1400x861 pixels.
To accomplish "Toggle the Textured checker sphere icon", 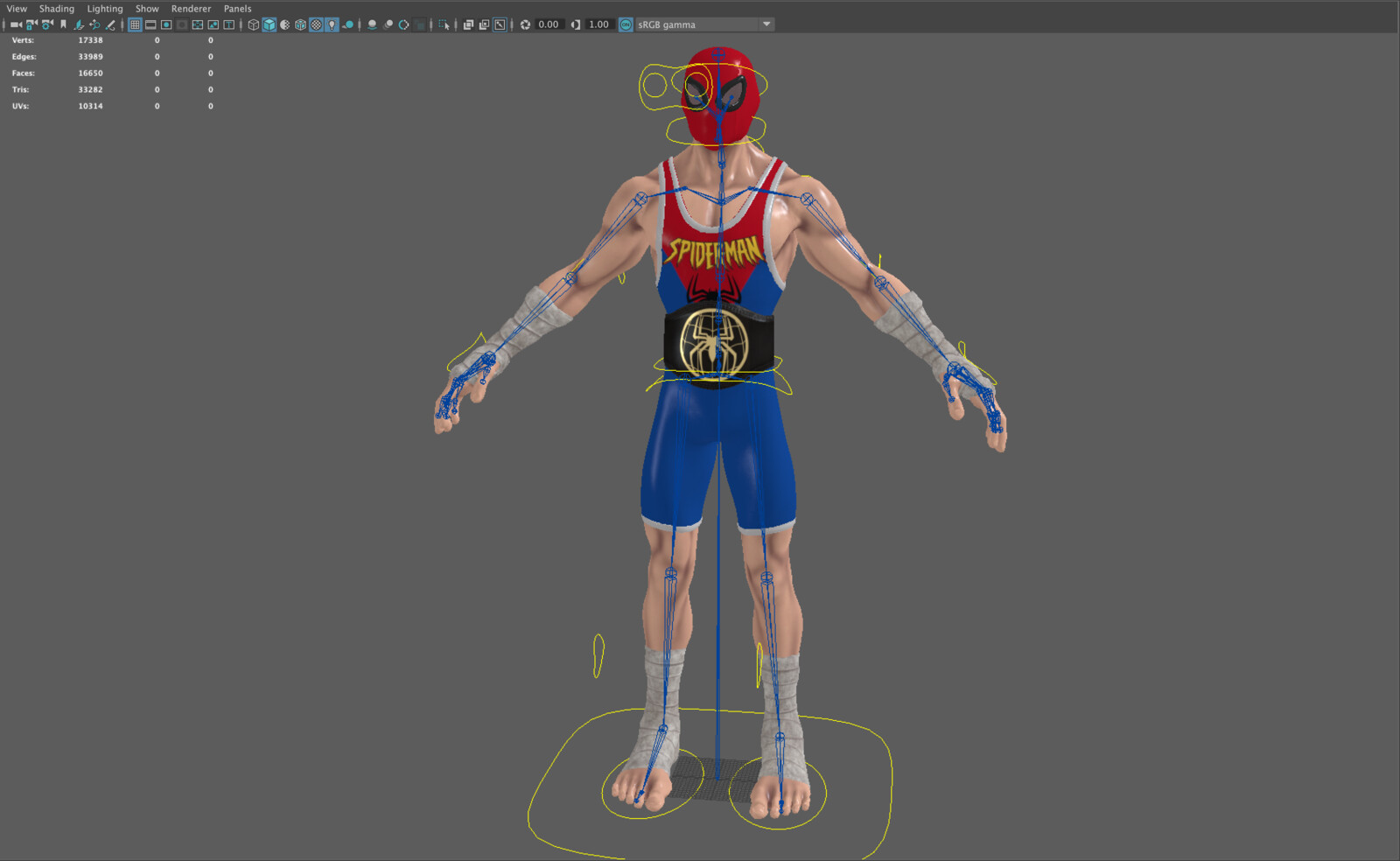I will [316, 24].
